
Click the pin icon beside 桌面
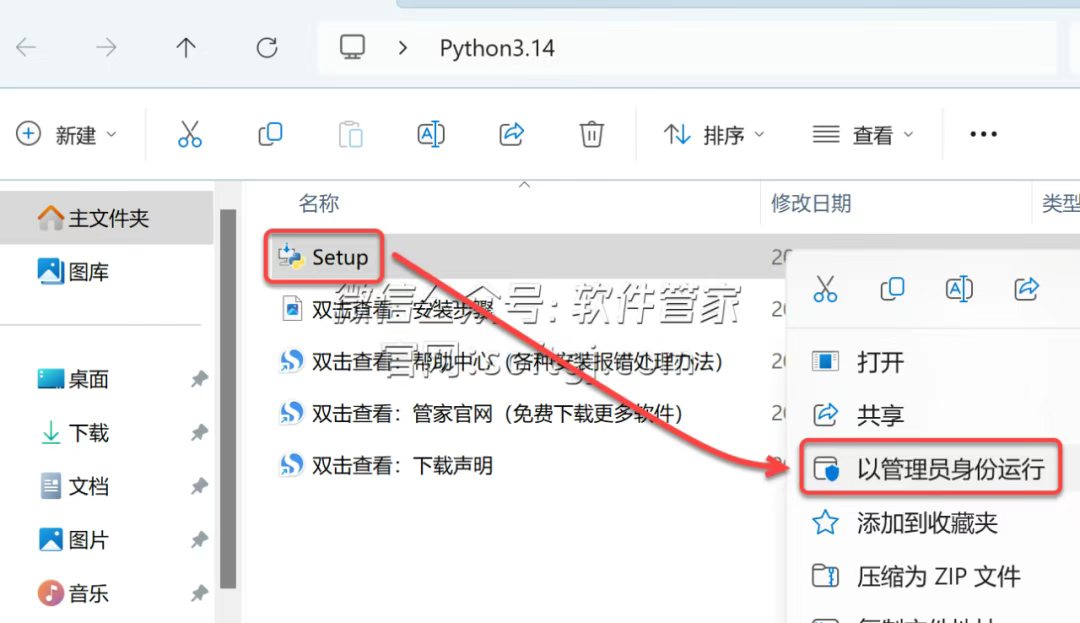click(199, 379)
